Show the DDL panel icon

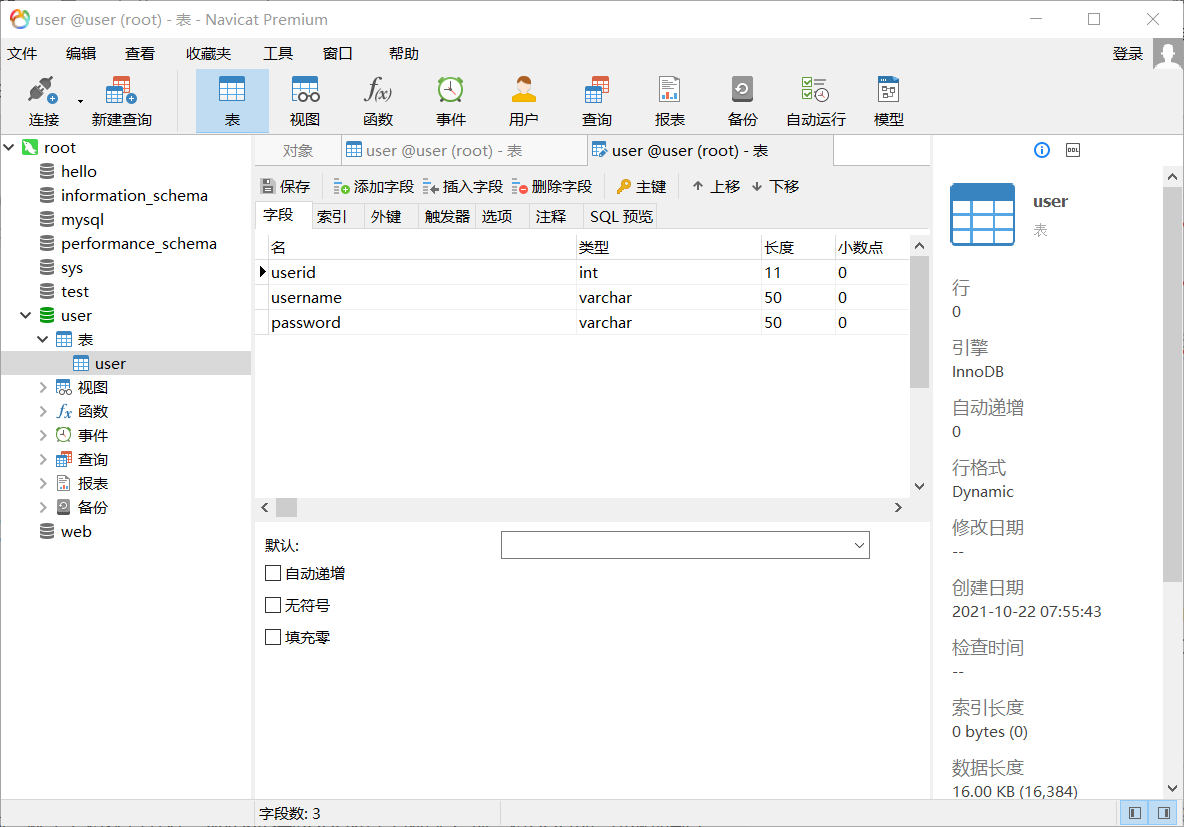click(1073, 150)
